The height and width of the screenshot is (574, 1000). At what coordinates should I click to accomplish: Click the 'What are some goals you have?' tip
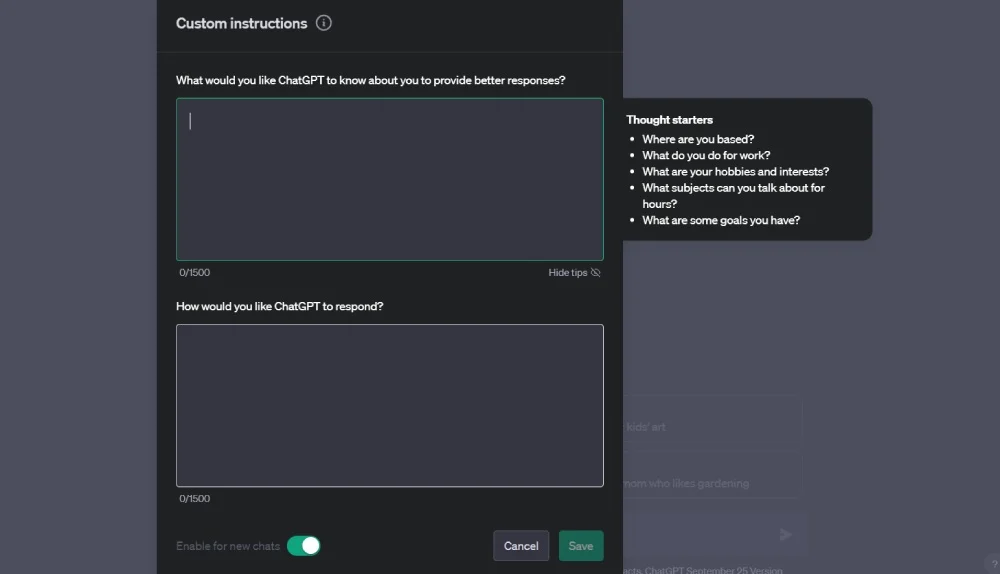point(721,220)
